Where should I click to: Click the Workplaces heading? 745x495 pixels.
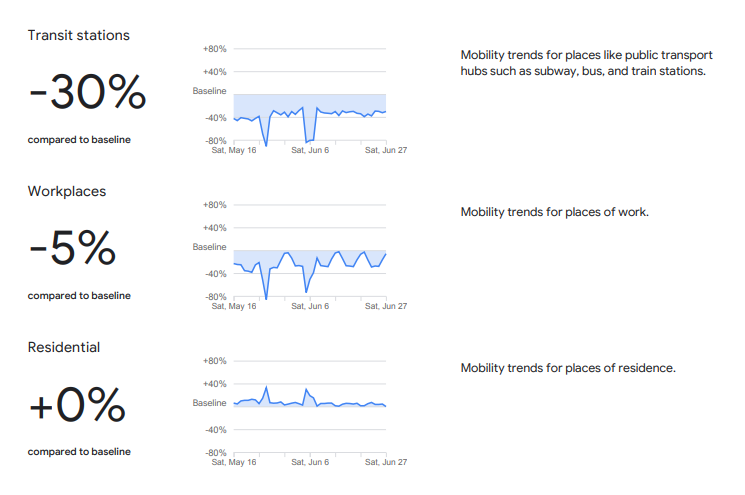66,191
